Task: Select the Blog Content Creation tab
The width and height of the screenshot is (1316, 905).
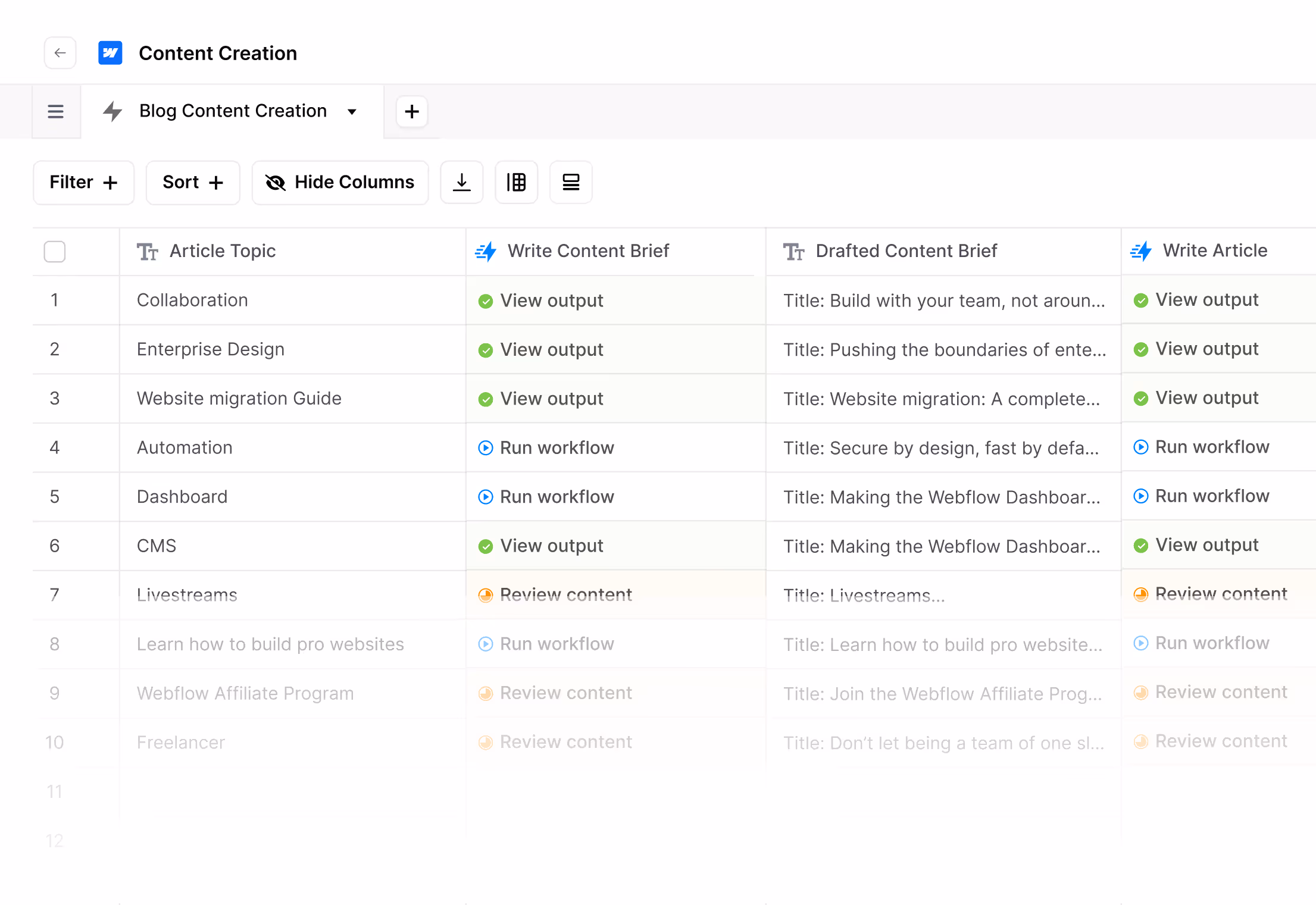Action: 232,111
